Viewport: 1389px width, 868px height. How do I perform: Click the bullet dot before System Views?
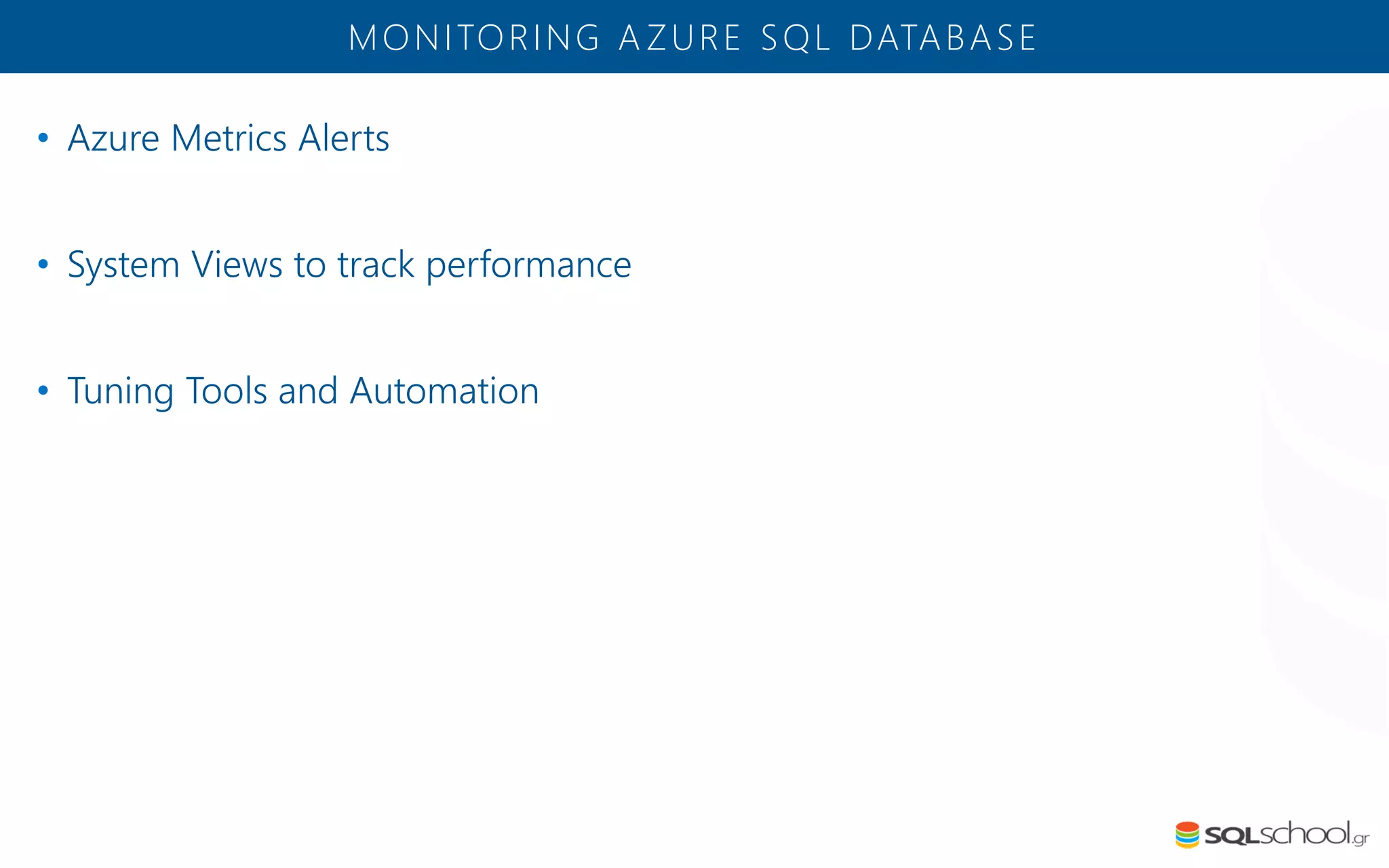[43, 264]
